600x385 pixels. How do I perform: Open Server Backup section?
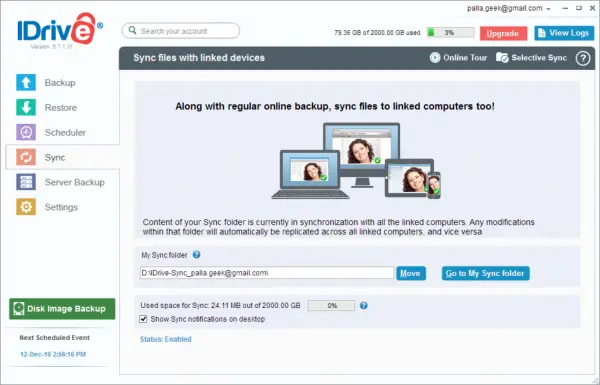pyautogui.click(x=75, y=182)
